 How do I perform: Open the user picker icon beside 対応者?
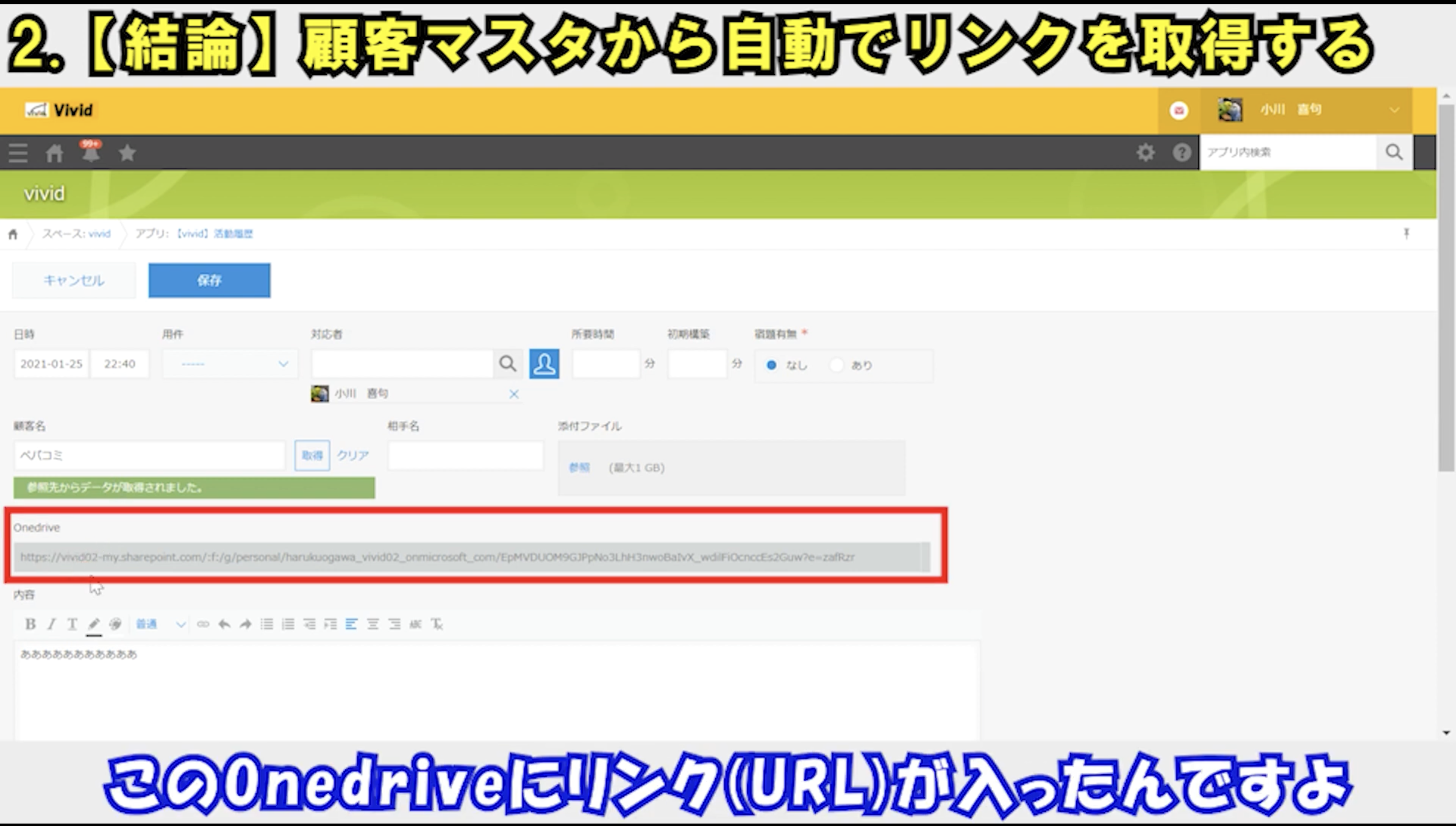click(544, 364)
